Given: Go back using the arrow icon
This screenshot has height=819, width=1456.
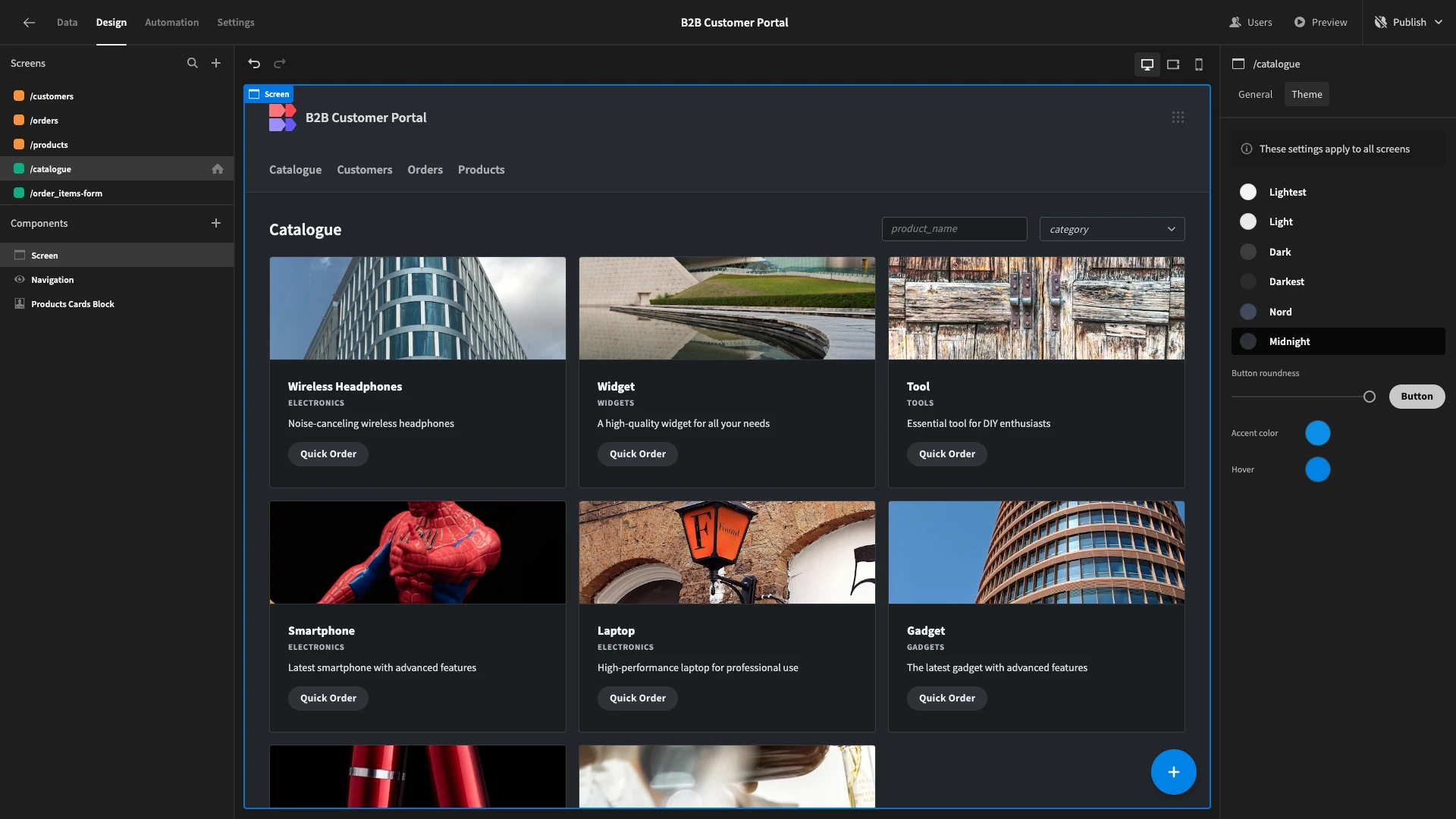Looking at the screenshot, I should point(29,22).
